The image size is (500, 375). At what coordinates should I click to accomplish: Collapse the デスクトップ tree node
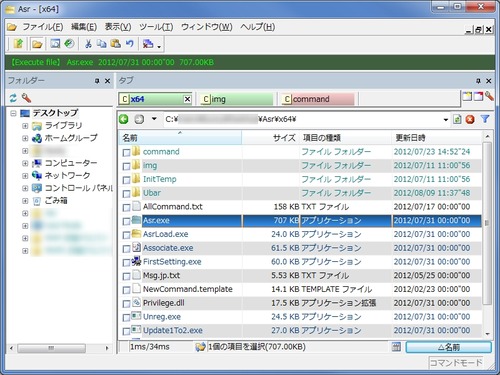13,114
